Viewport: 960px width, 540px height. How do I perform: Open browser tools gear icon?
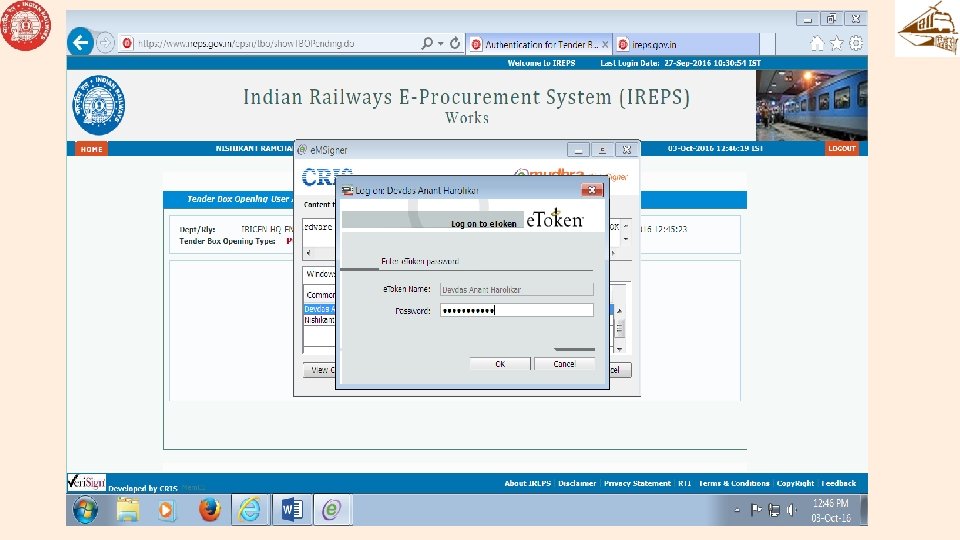(856, 43)
